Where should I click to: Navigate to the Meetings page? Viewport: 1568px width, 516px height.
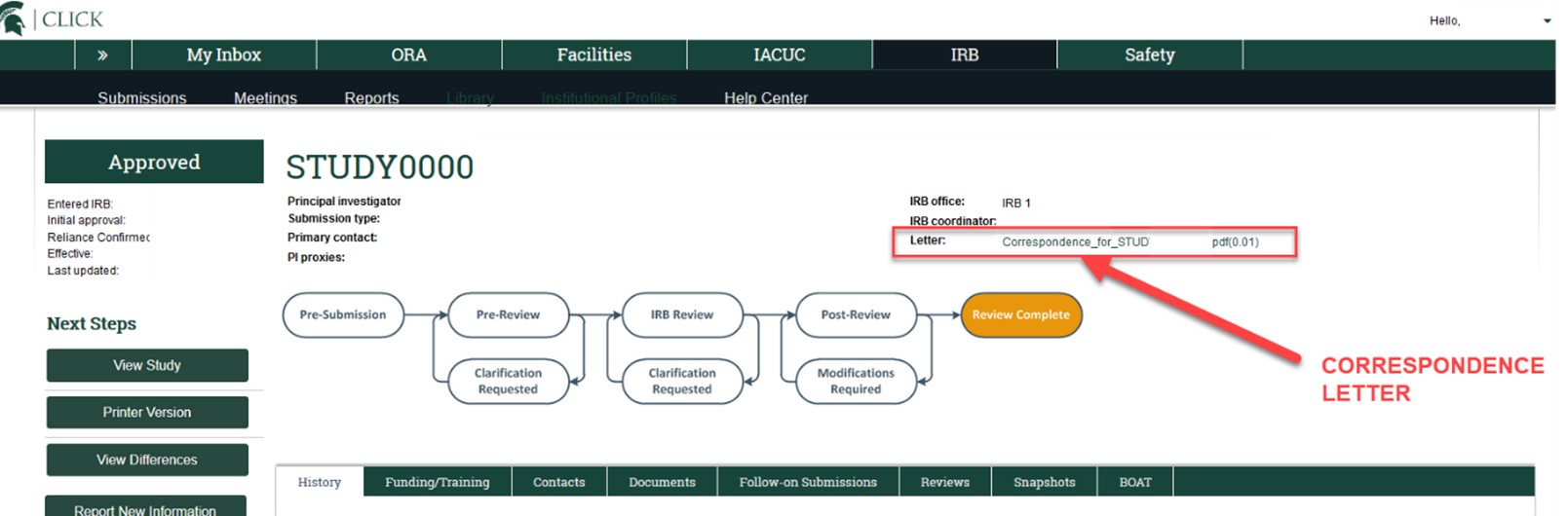pyautogui.click(x=265, y=97)
